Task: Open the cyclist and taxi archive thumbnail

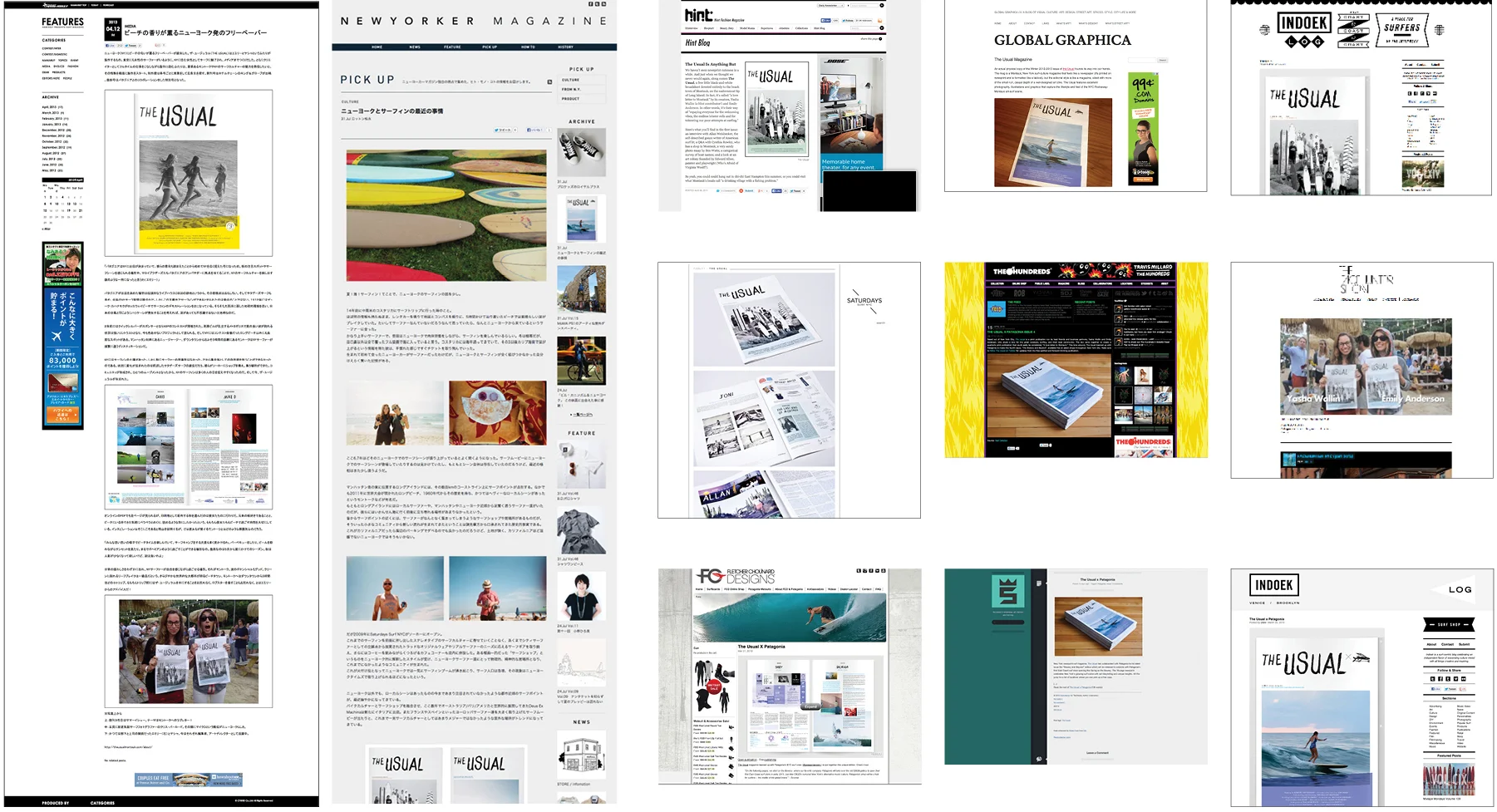Action: point(581,360)
